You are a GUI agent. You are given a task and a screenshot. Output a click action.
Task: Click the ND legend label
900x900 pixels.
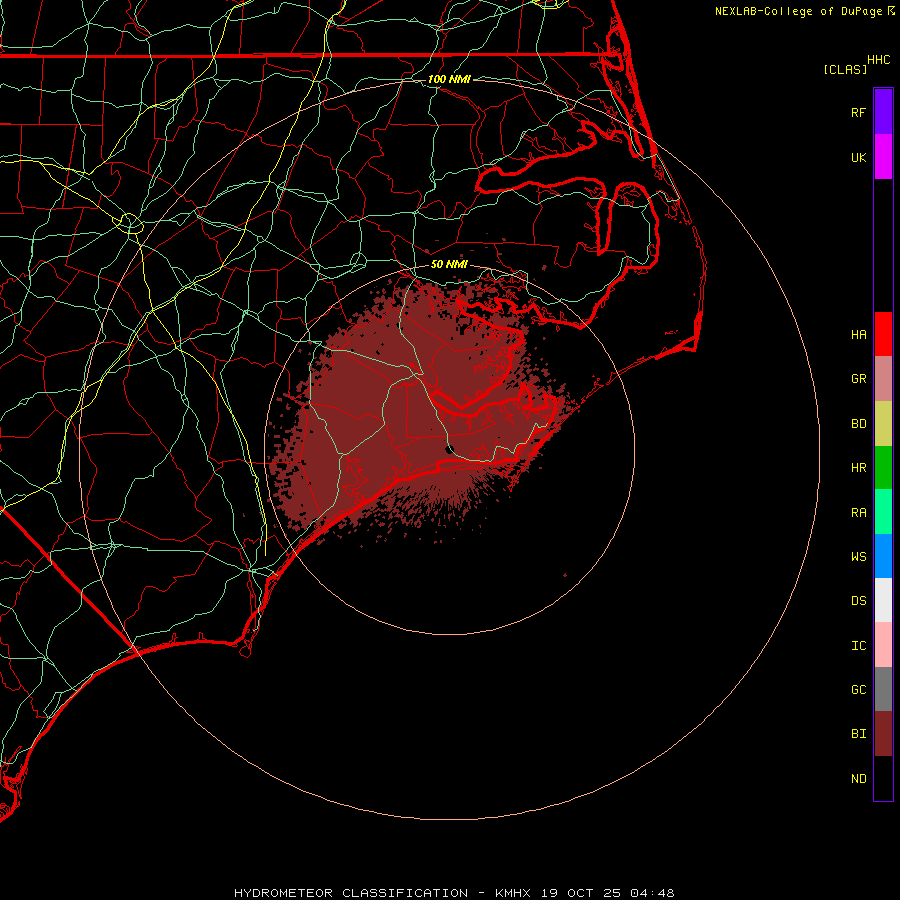[858, 779]
